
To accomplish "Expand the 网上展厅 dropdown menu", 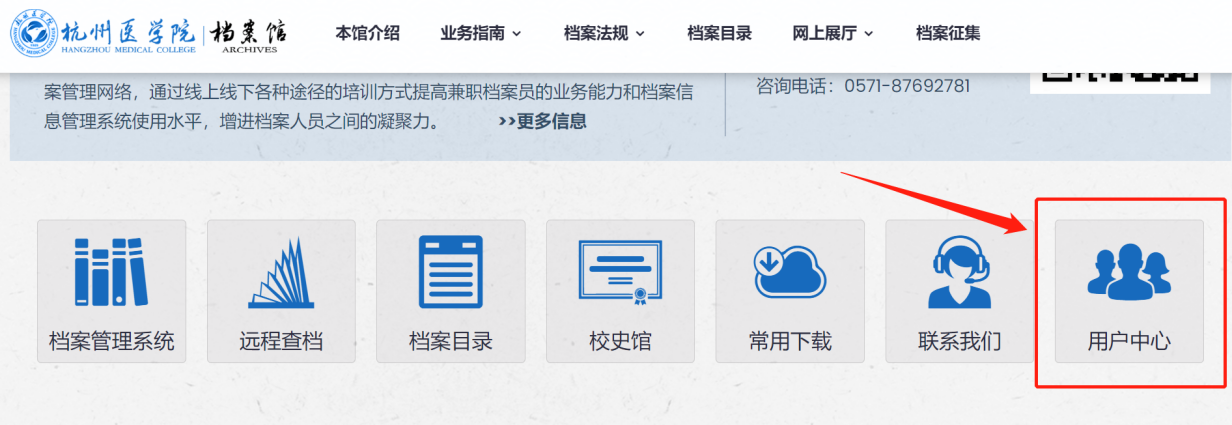I will [832, 33].
